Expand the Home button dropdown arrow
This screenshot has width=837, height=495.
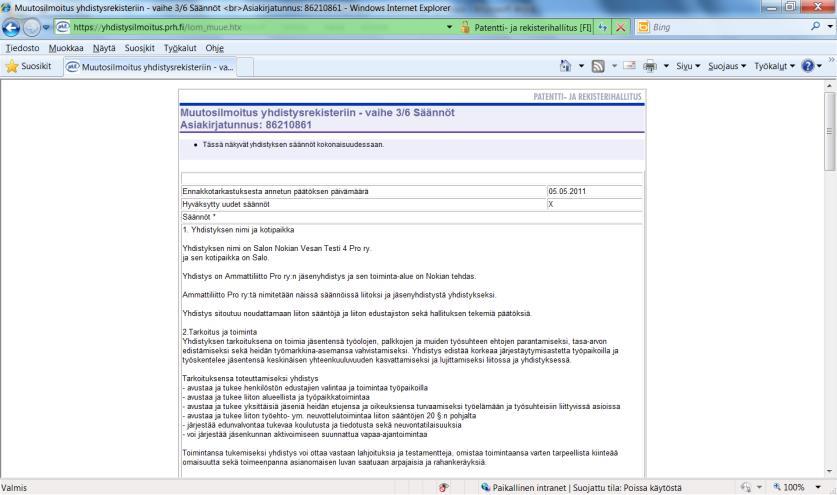[581, 66]
